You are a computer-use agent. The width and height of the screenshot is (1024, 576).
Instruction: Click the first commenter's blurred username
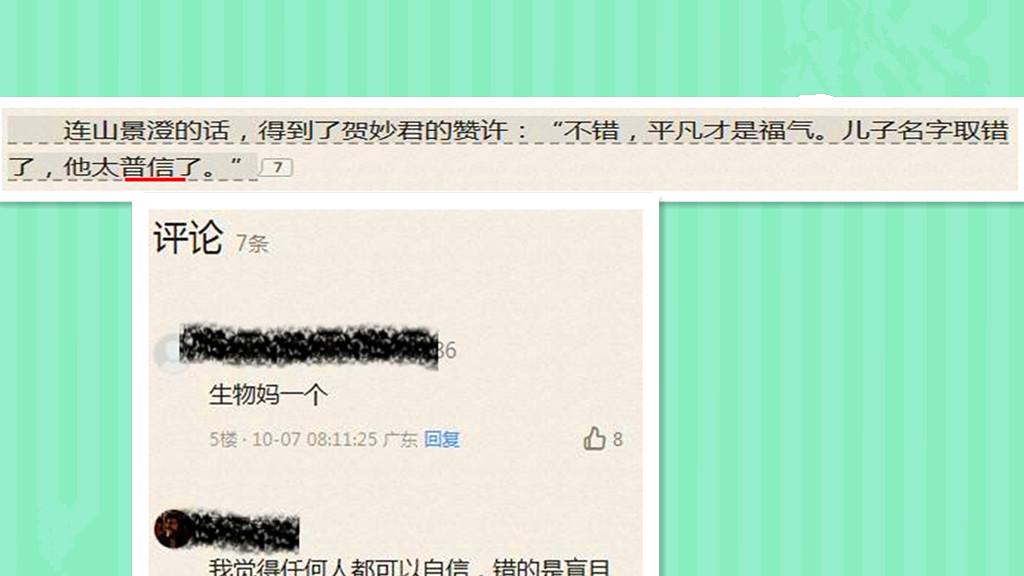[x=308, y=345]
